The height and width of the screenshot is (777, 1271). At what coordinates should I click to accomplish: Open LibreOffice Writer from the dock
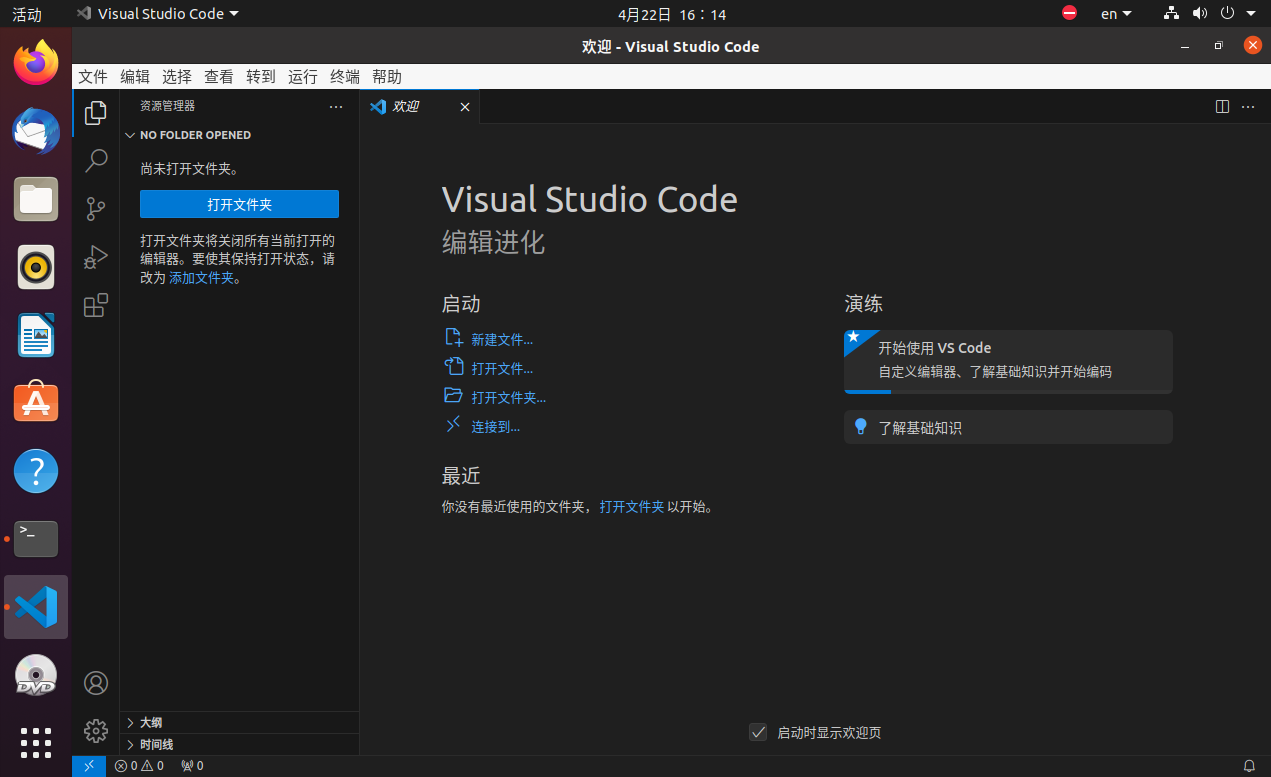tap(36, 335)
